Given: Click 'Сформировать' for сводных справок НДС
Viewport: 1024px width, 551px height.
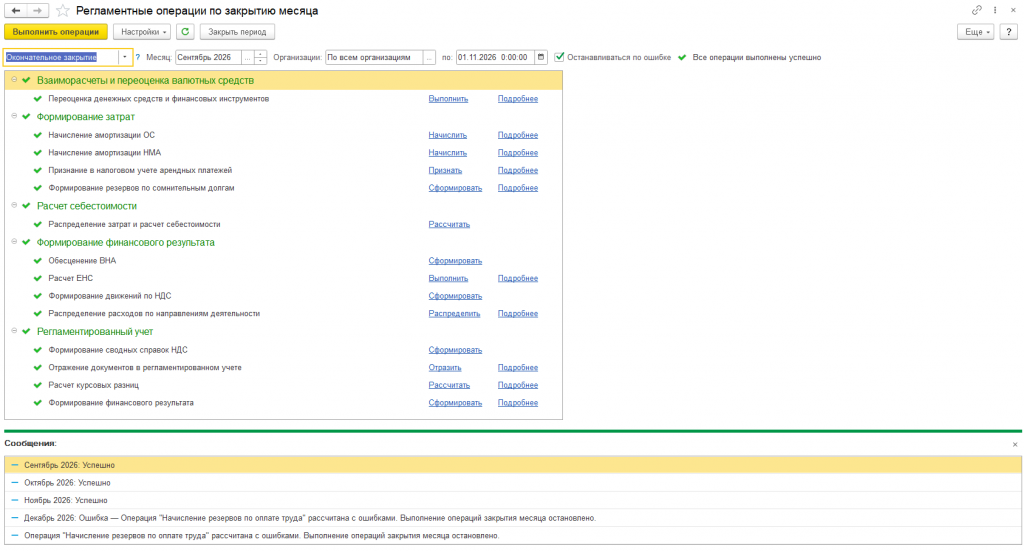Looking at the screenshot, I should point(455,350).
